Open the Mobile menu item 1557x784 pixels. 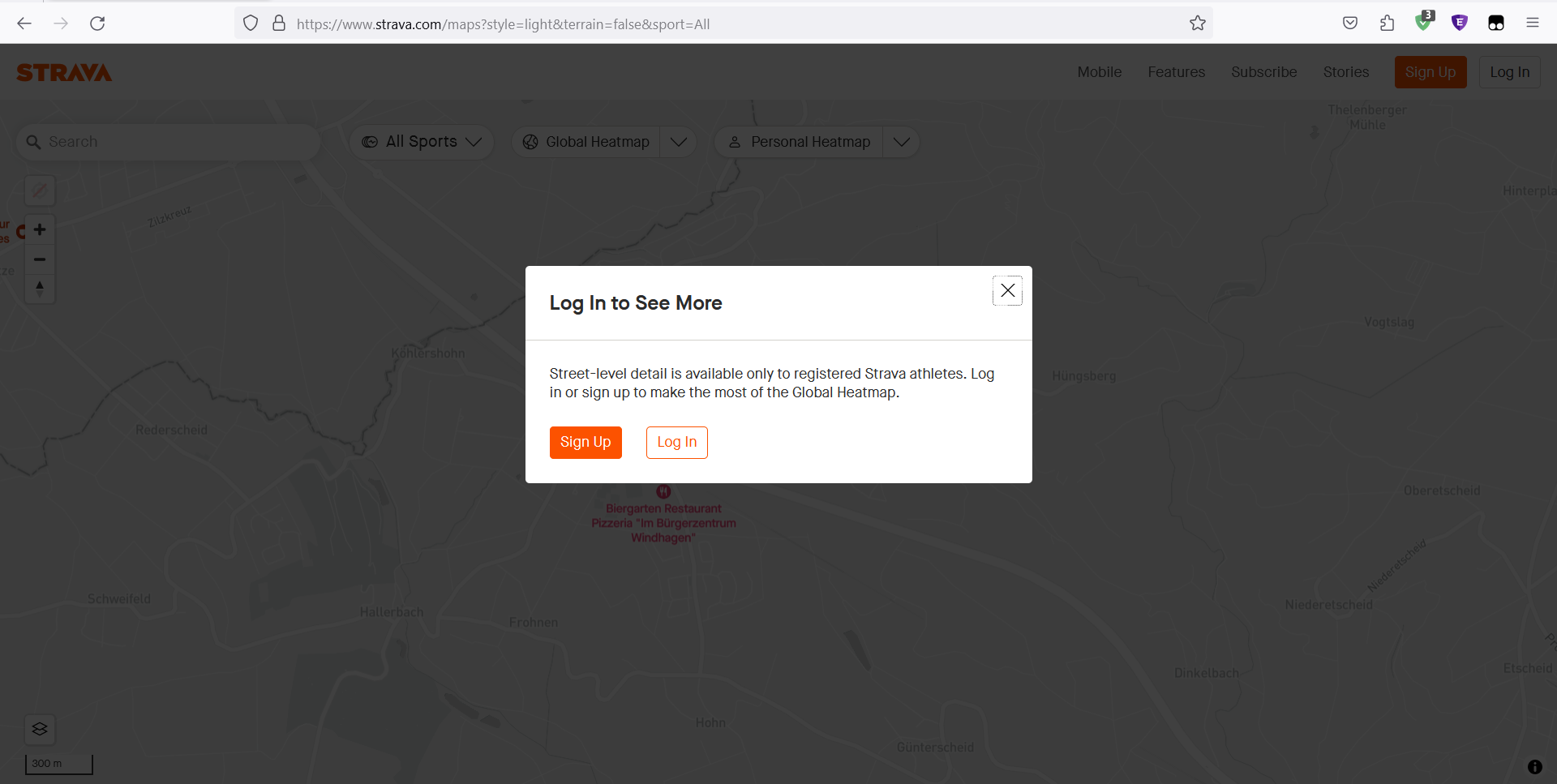click(1099, 72)
